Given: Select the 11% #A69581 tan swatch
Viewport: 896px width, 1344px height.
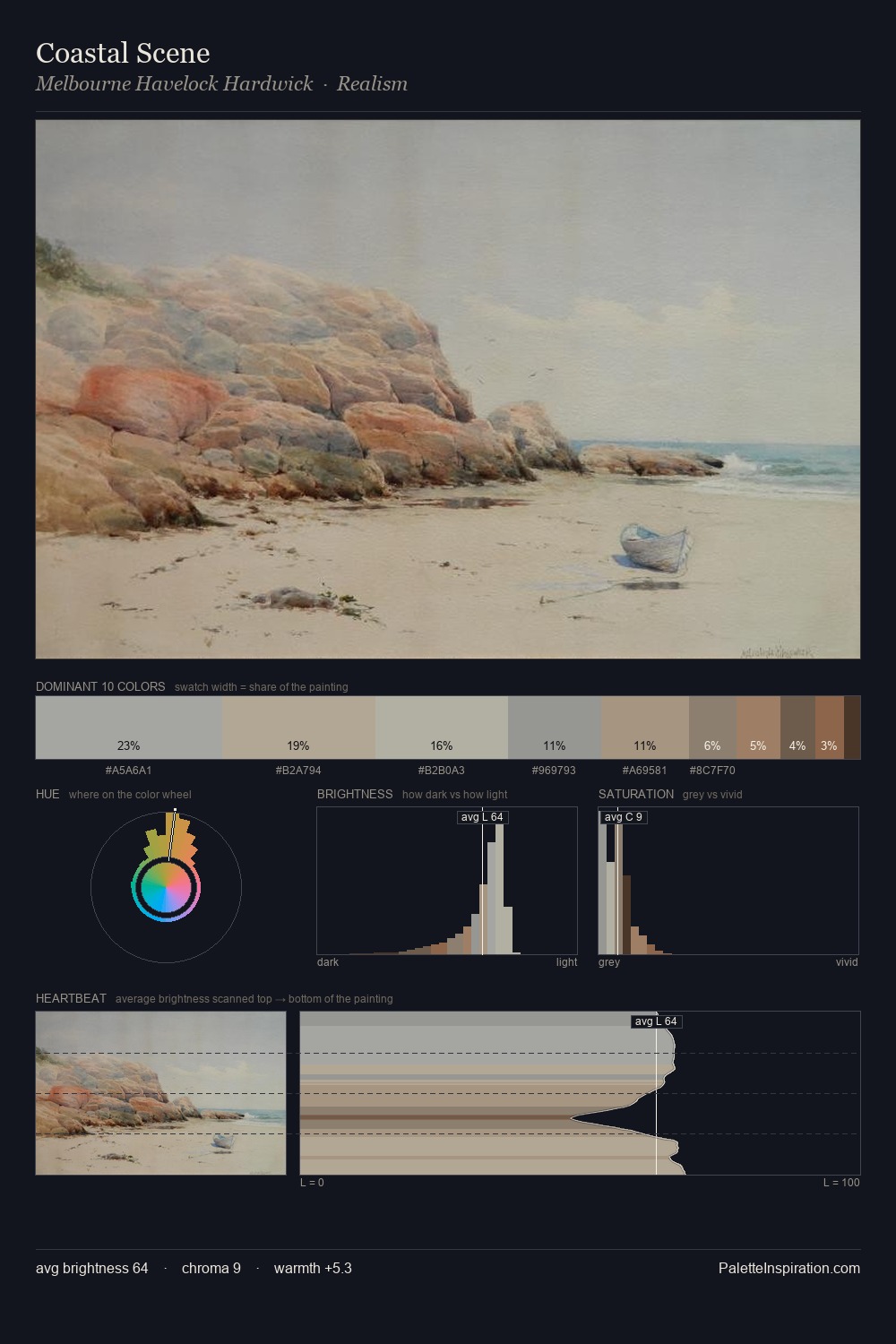Looking at the screenshot, I should click(x=644, y=728).
